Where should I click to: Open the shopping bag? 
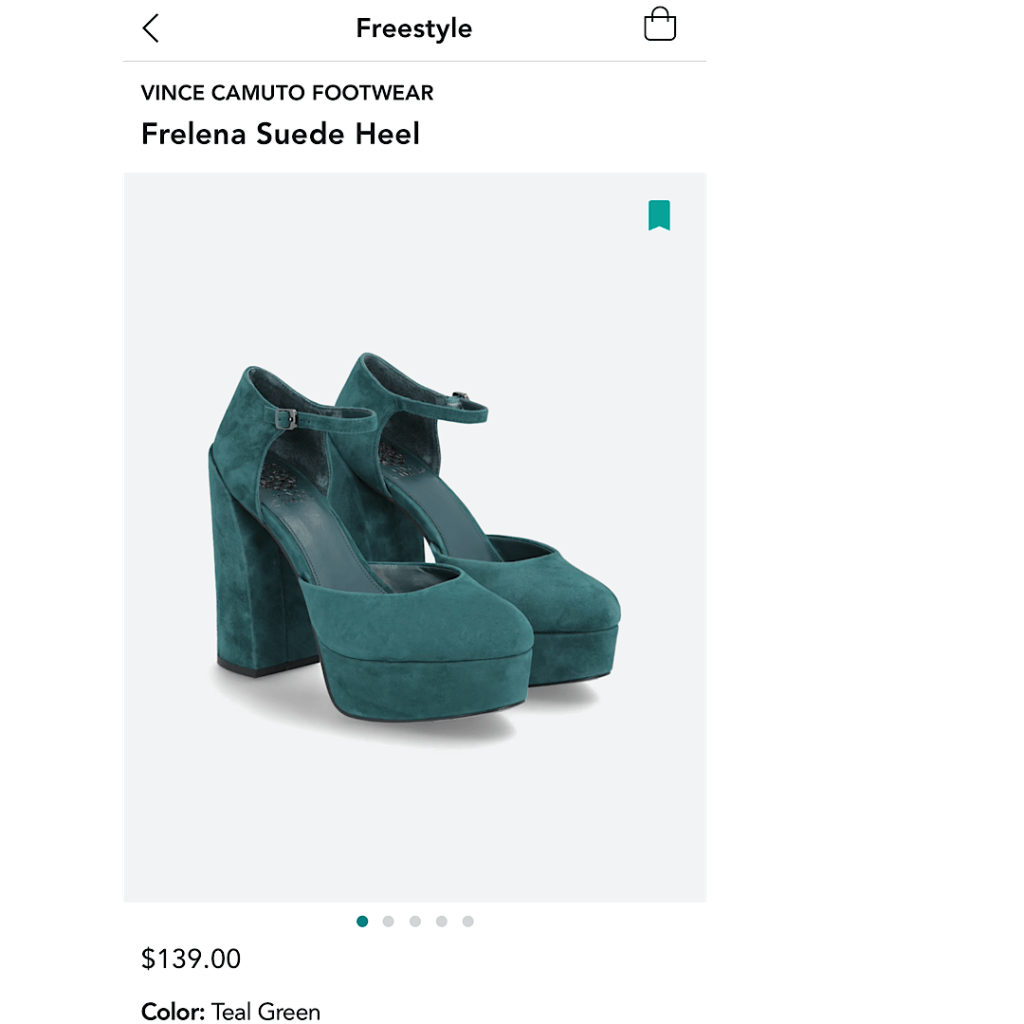tap(660, 25)
